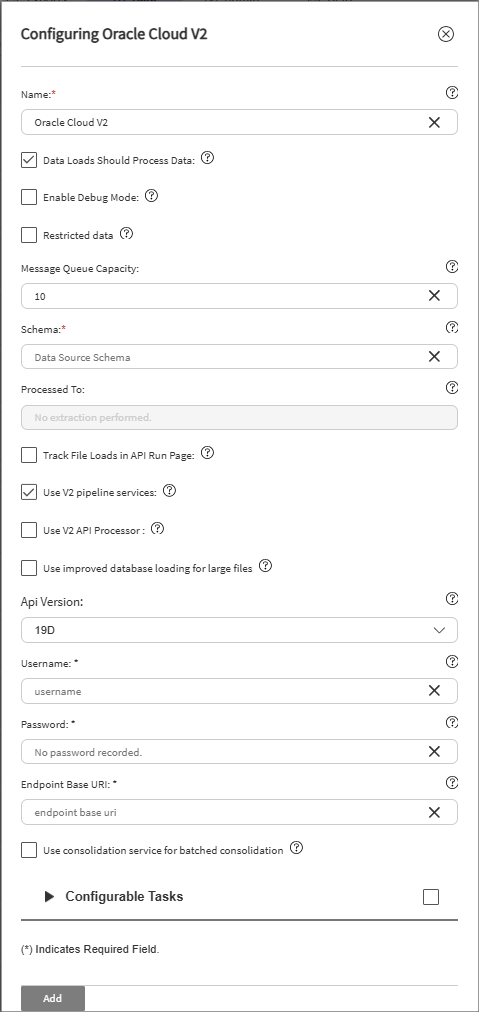Tick the Restricted data checkbox
The image size is (479, 1012).
point(29,235)
